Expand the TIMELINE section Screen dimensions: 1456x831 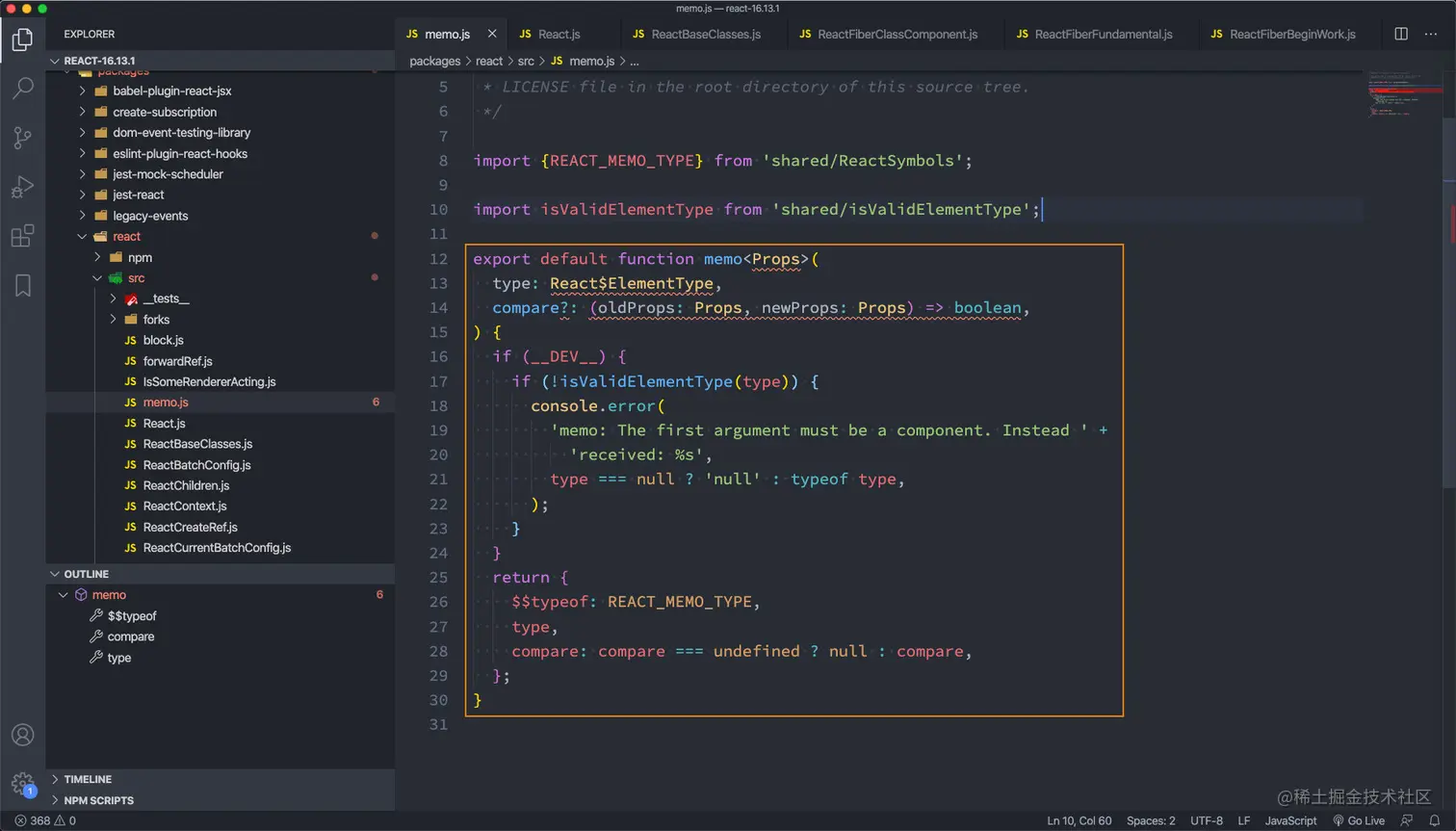click(x=220, y=779)
